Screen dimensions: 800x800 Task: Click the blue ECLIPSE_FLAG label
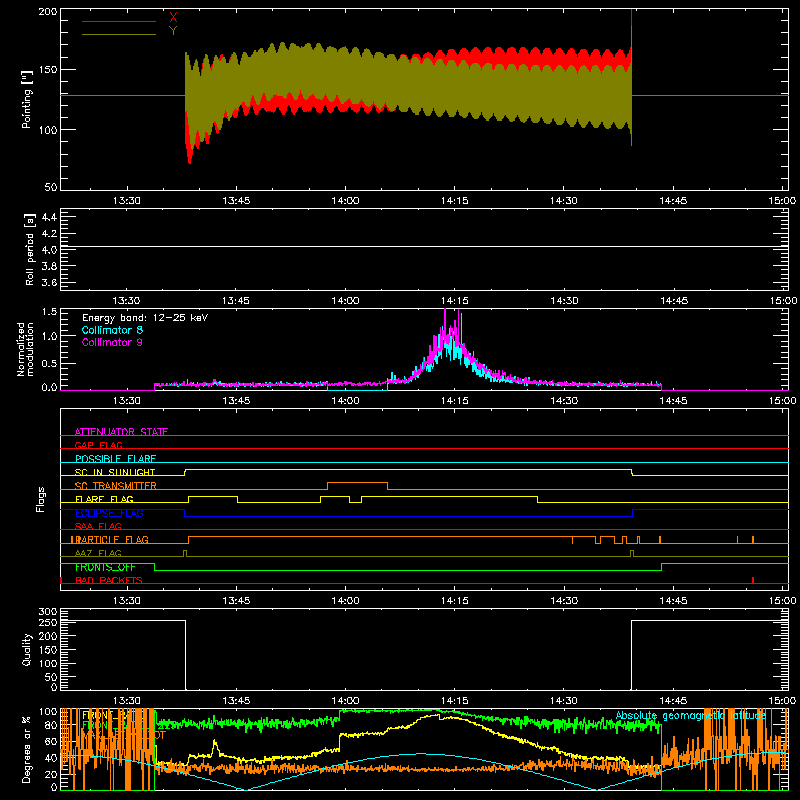pyautogui.click(x=109, y=513)
